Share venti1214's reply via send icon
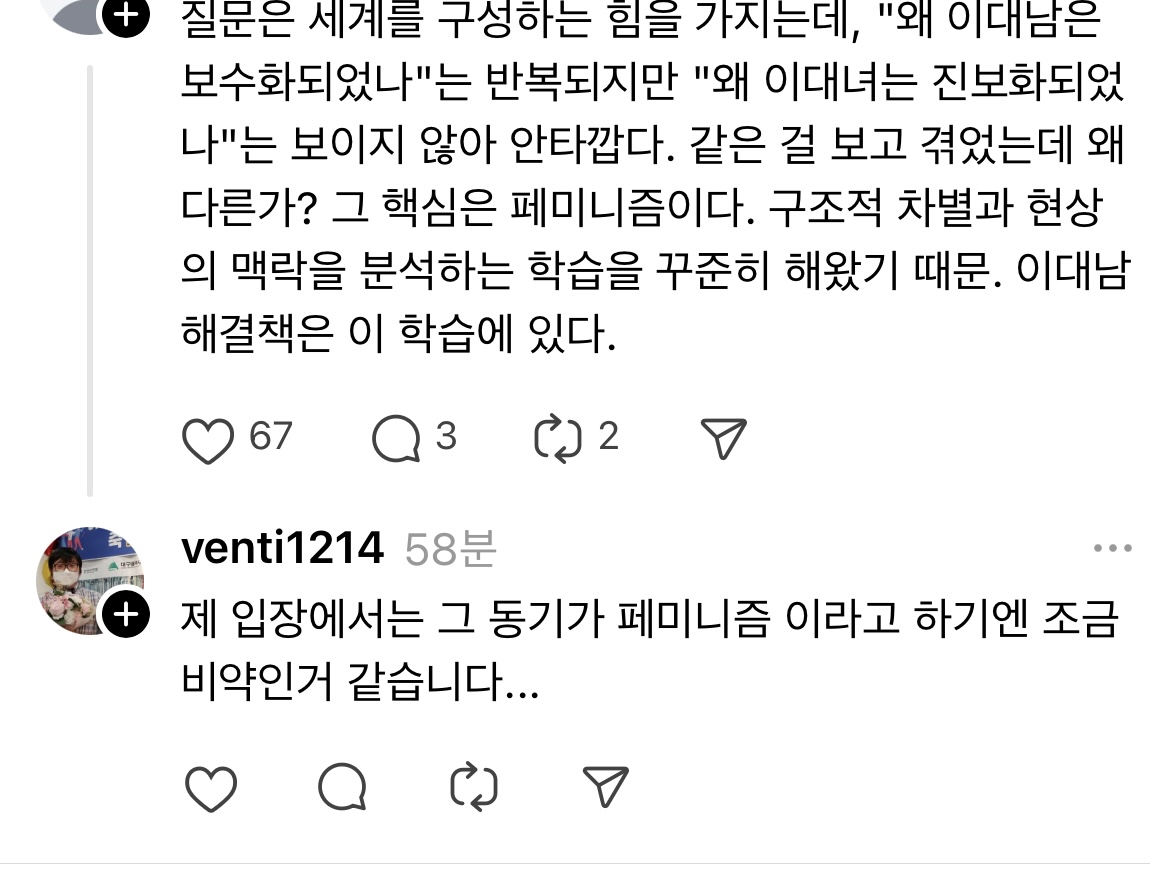The width and height of the screenshot is (1150, 881). 605,786
